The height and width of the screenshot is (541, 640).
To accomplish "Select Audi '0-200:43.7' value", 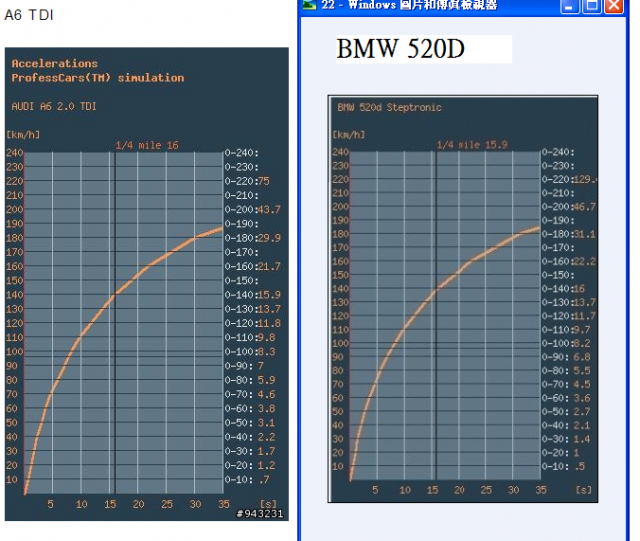I will click(253, 209).
